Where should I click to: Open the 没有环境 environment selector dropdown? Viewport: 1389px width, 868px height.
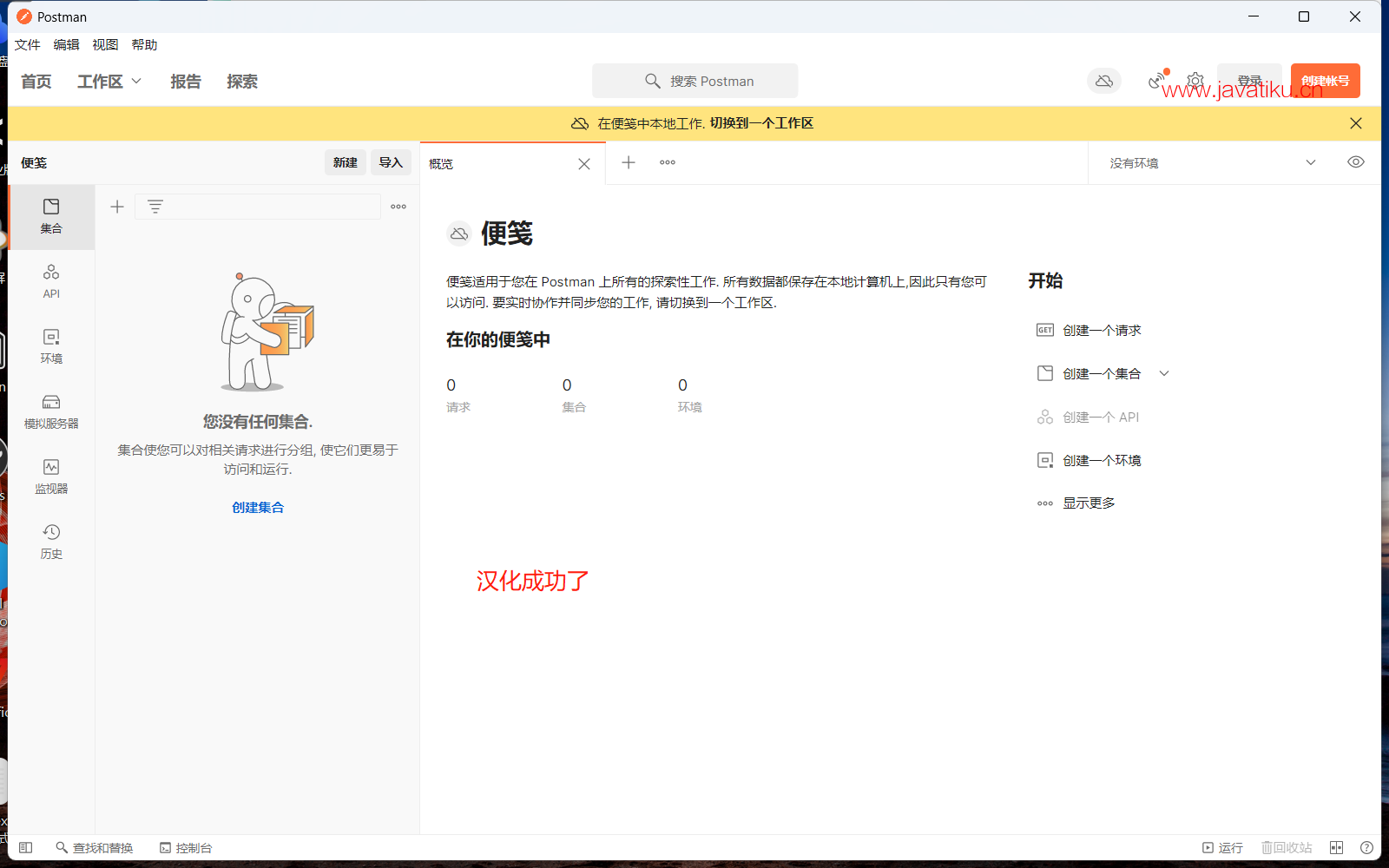pos(1213,163)
